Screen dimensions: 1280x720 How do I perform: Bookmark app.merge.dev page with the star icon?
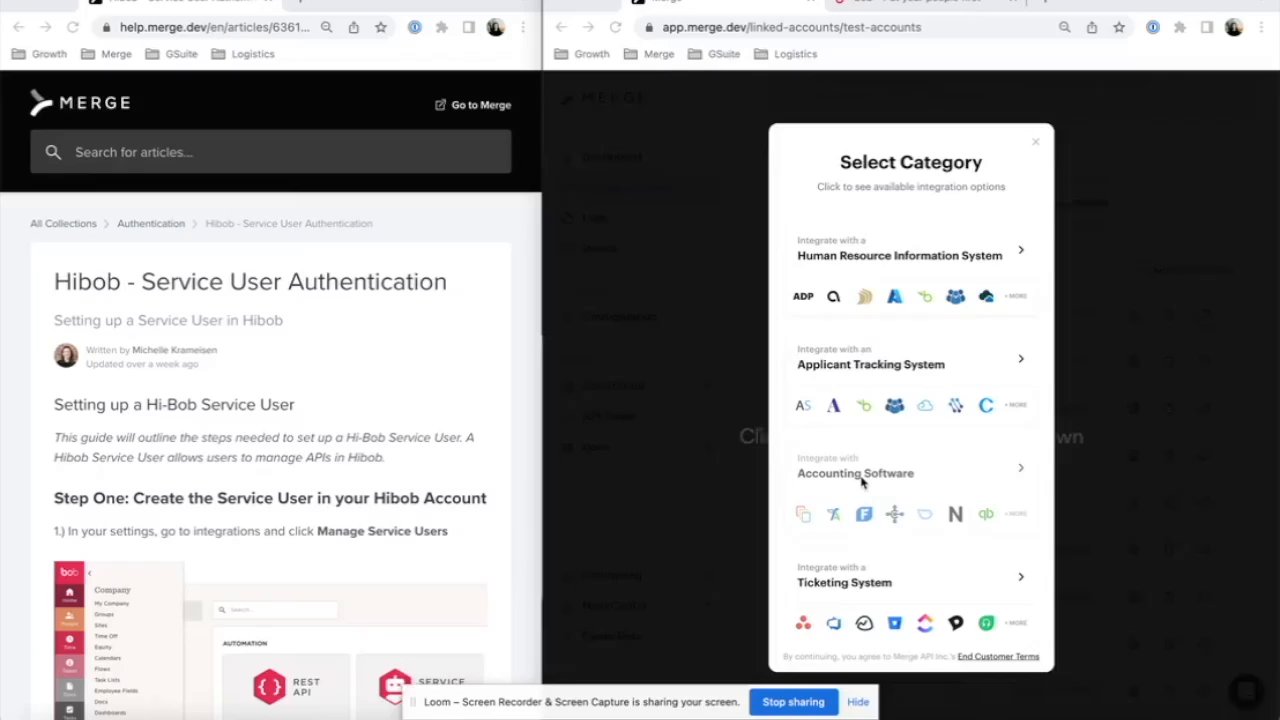click(x=1119, y=27)
